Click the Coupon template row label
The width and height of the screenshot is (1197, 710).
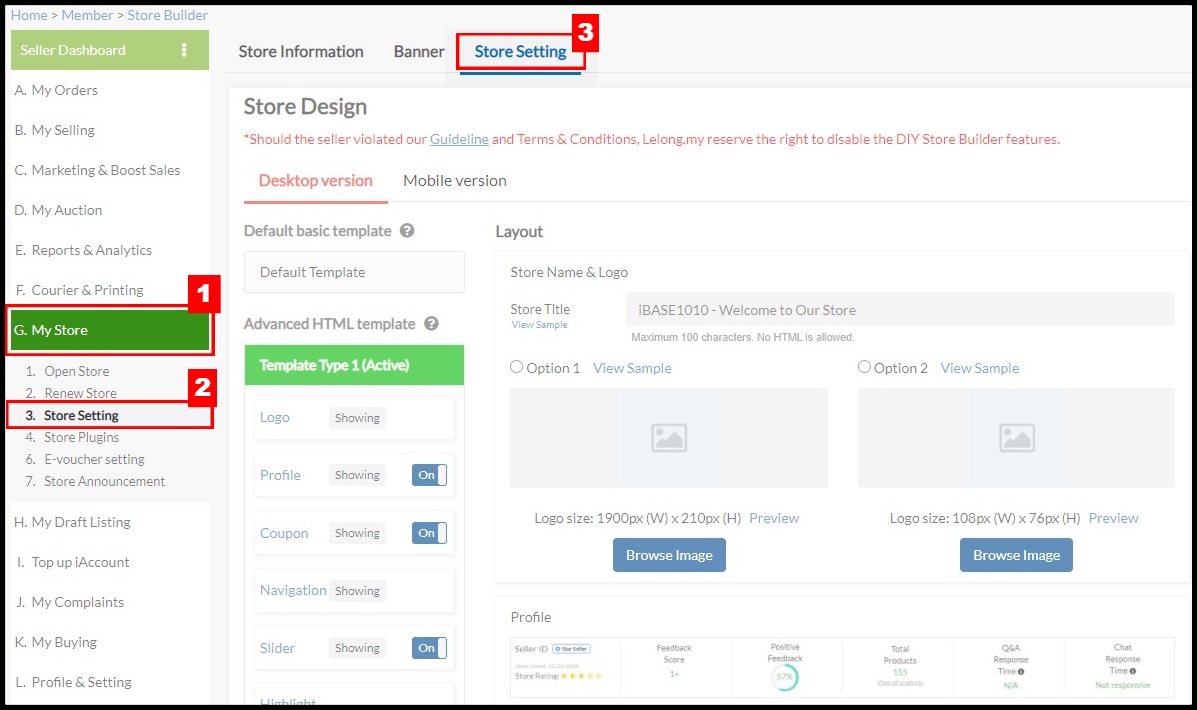(x=284, y=533)
